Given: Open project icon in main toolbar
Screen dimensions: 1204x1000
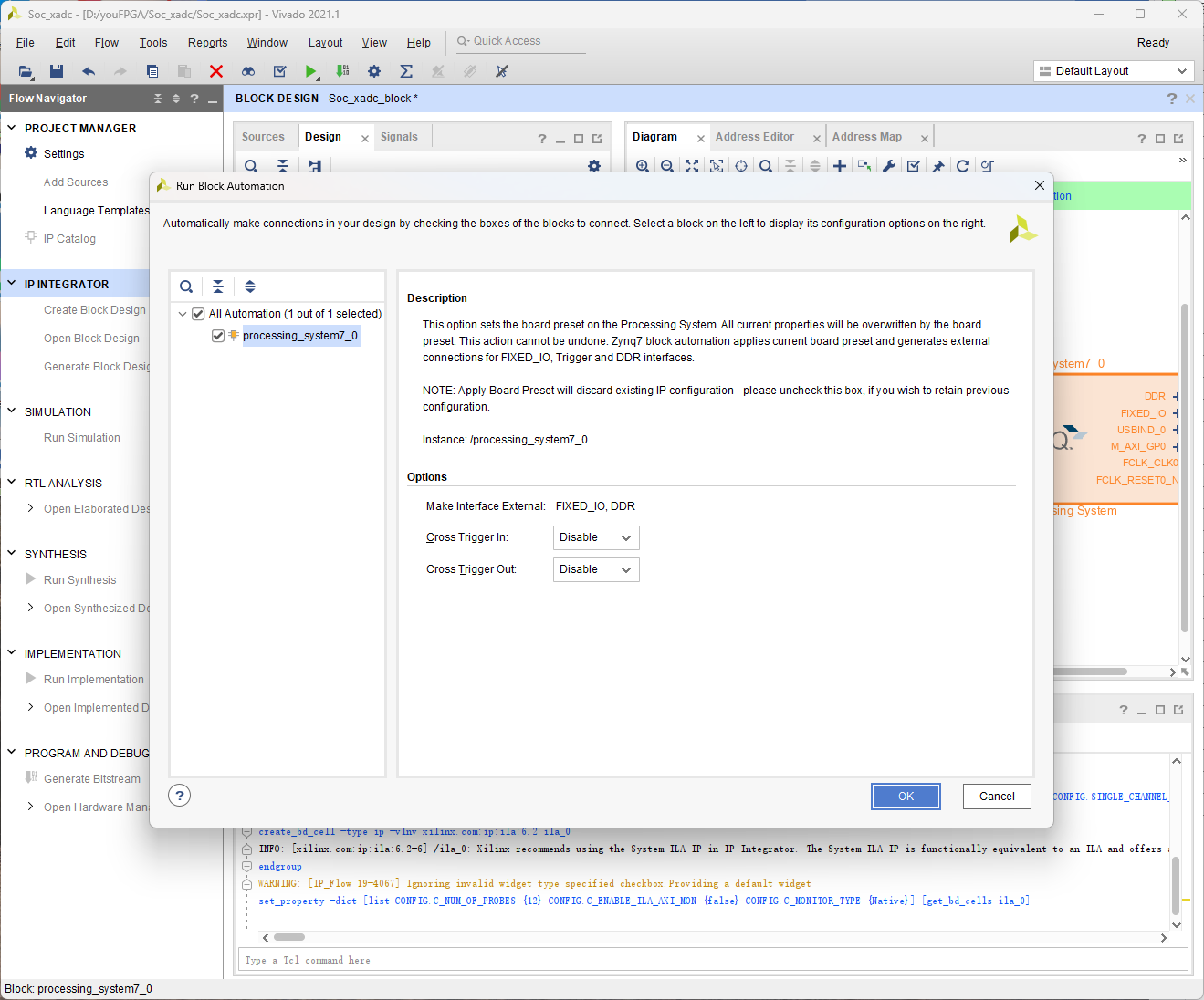Looking at the screenshot, I should coord(26,71).
